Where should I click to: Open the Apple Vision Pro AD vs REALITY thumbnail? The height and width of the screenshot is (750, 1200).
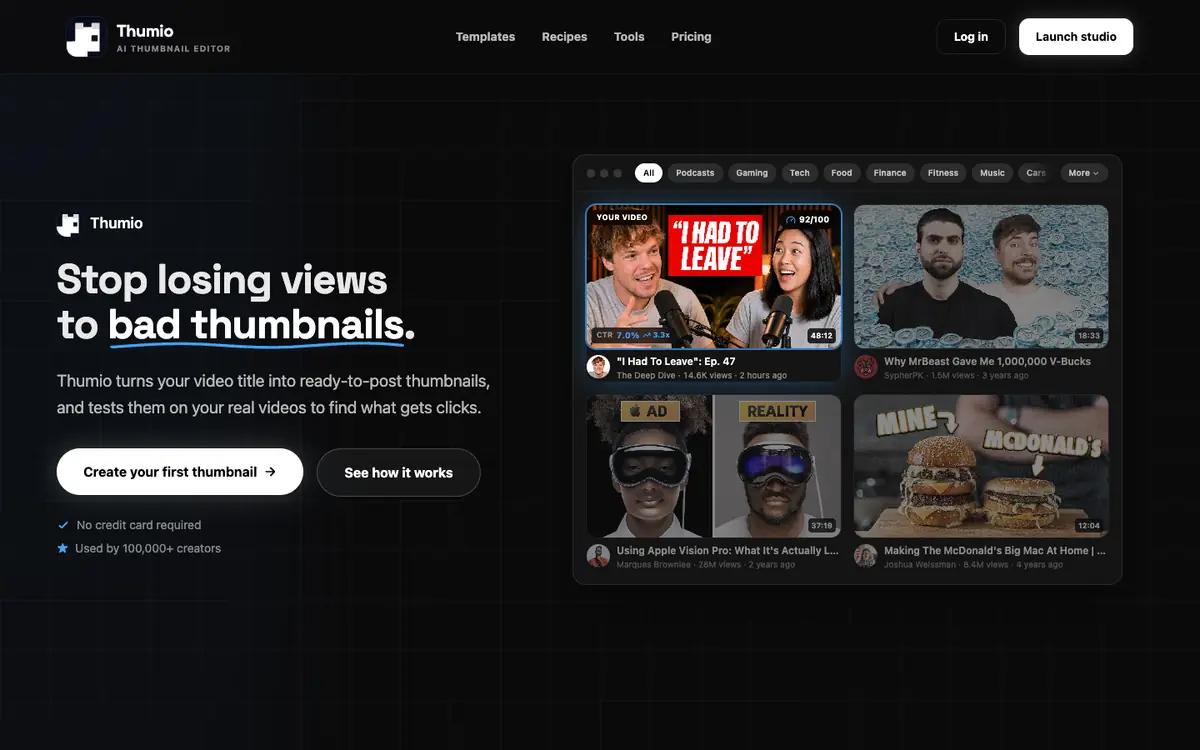[x=714, y=466]
